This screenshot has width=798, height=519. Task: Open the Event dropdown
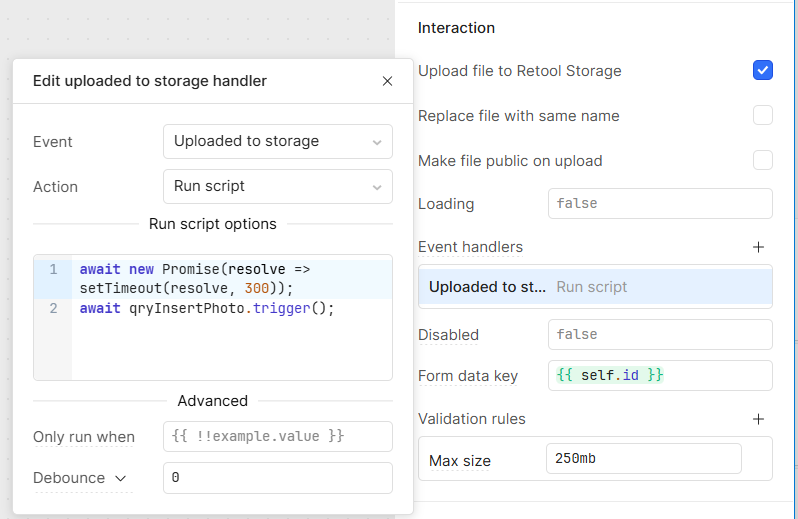277,142
